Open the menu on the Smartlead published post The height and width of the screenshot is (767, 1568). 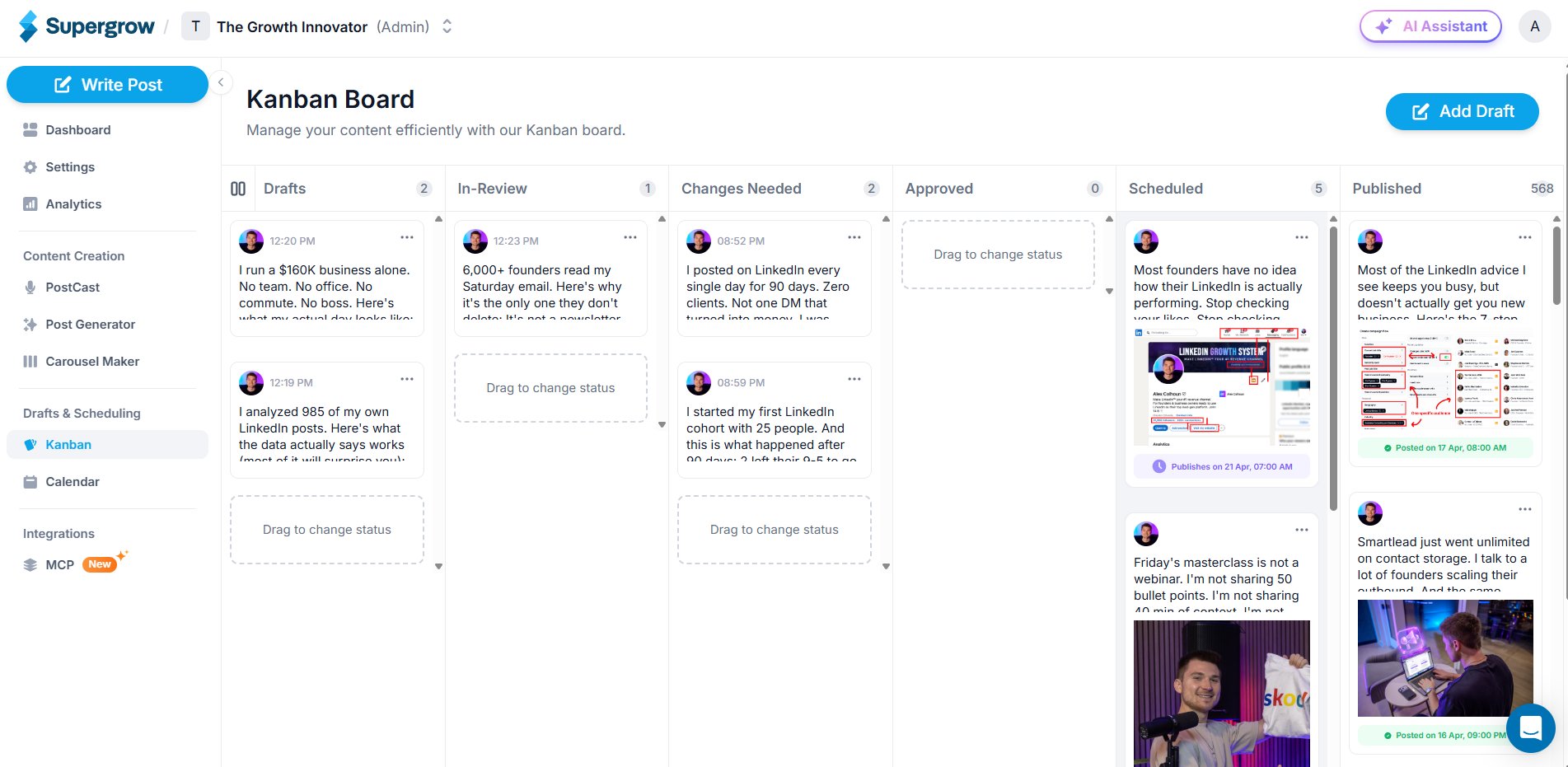click(x=1525, y=508)
